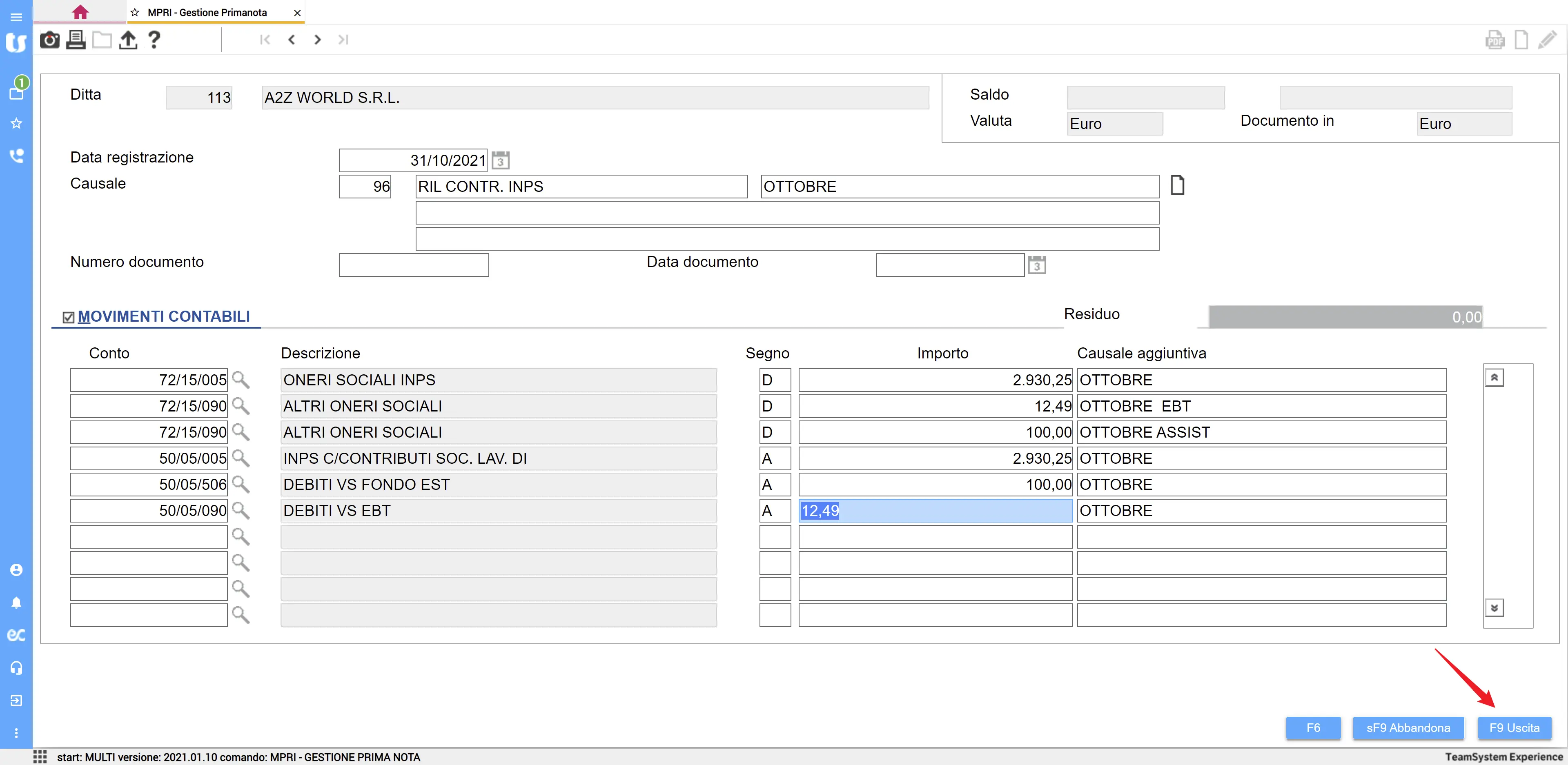This screenshot has width=1568, height=765.
Task: Toggle the Movimenti Contabili checkbox
Action: pos(69,317)
